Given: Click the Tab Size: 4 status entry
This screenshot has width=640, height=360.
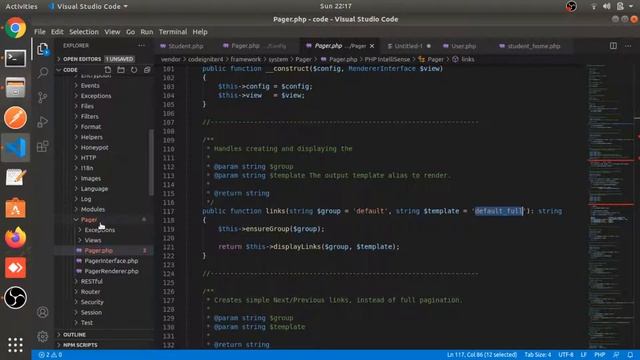Looking at the screenshot, I should point(538,355).
